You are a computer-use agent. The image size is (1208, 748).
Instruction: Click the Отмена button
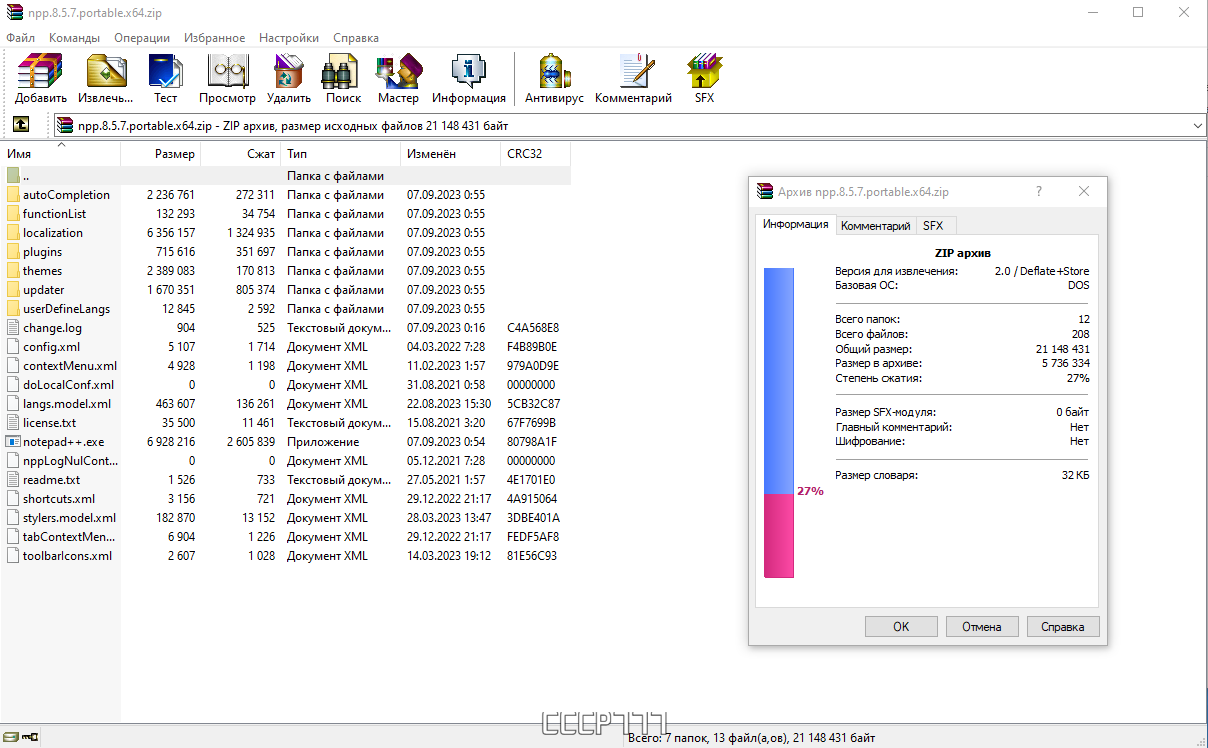point(982,627)
